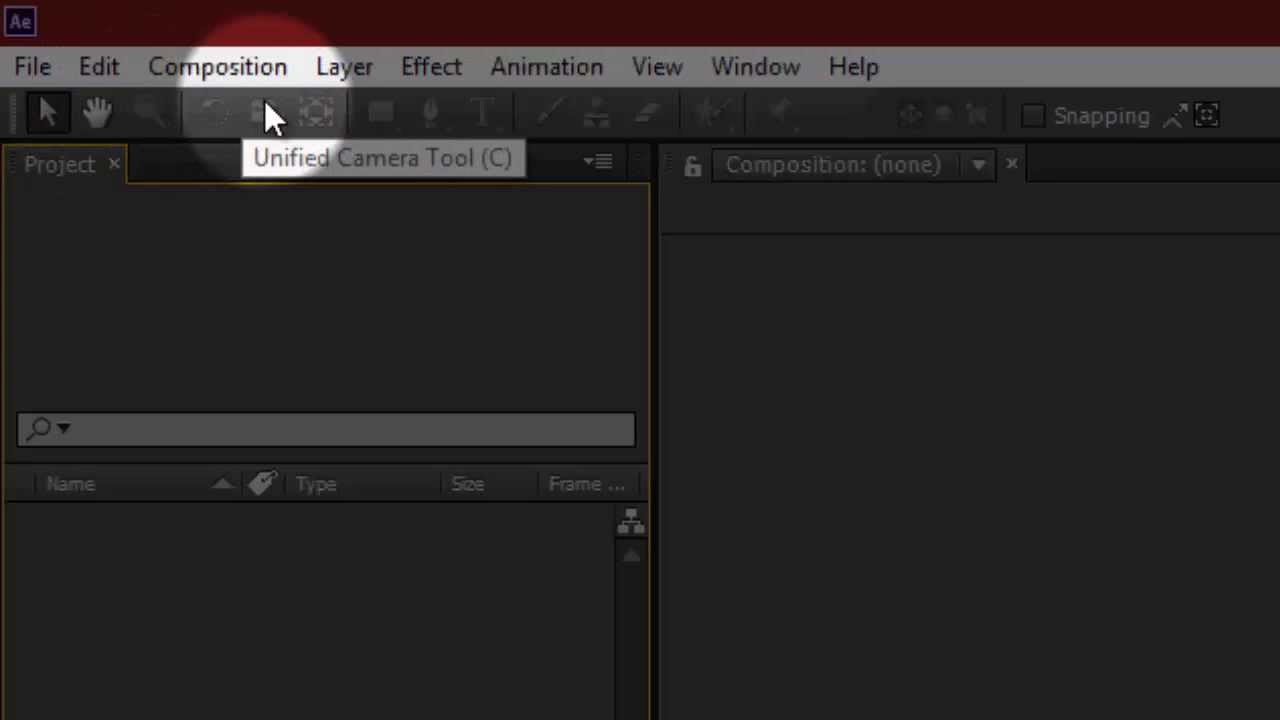Switch to the Project panel tab

(59, 165)
